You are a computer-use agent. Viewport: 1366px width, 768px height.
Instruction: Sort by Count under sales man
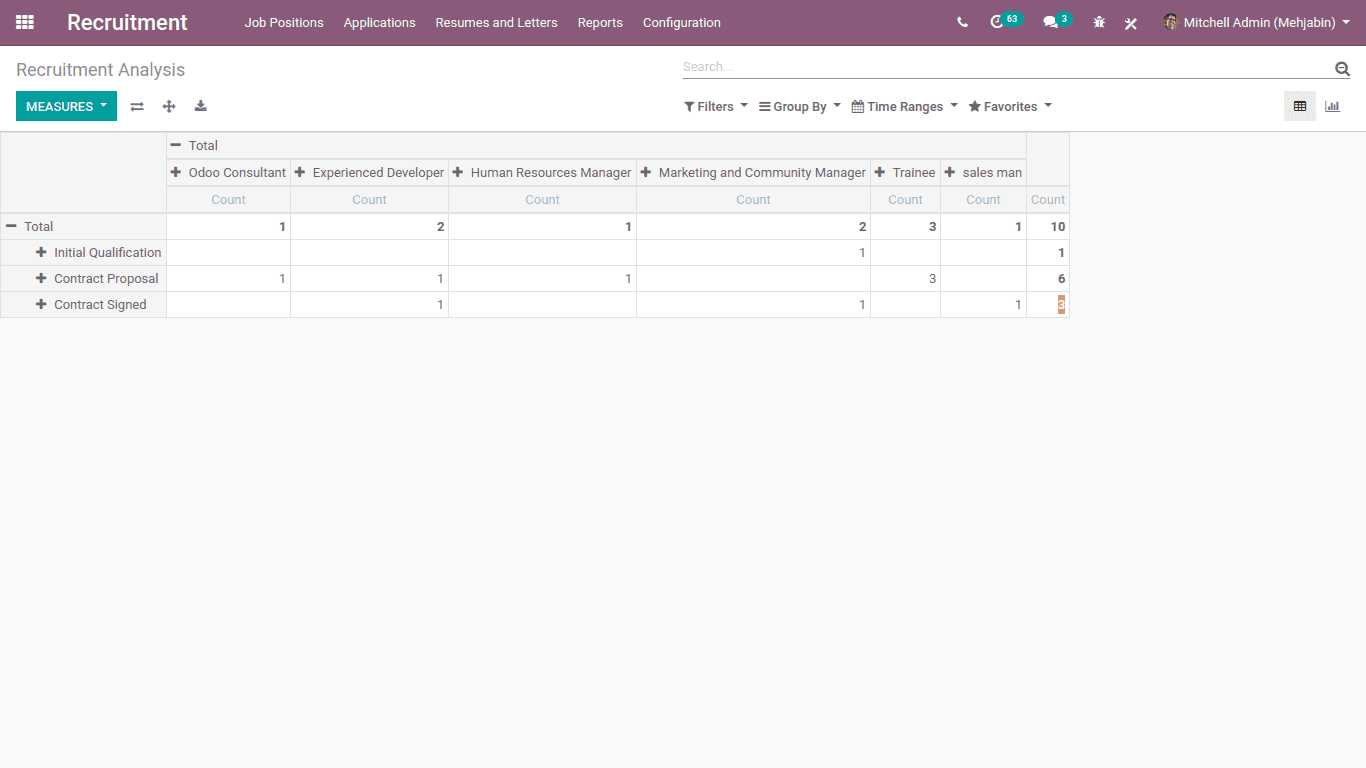pos(983,199)
